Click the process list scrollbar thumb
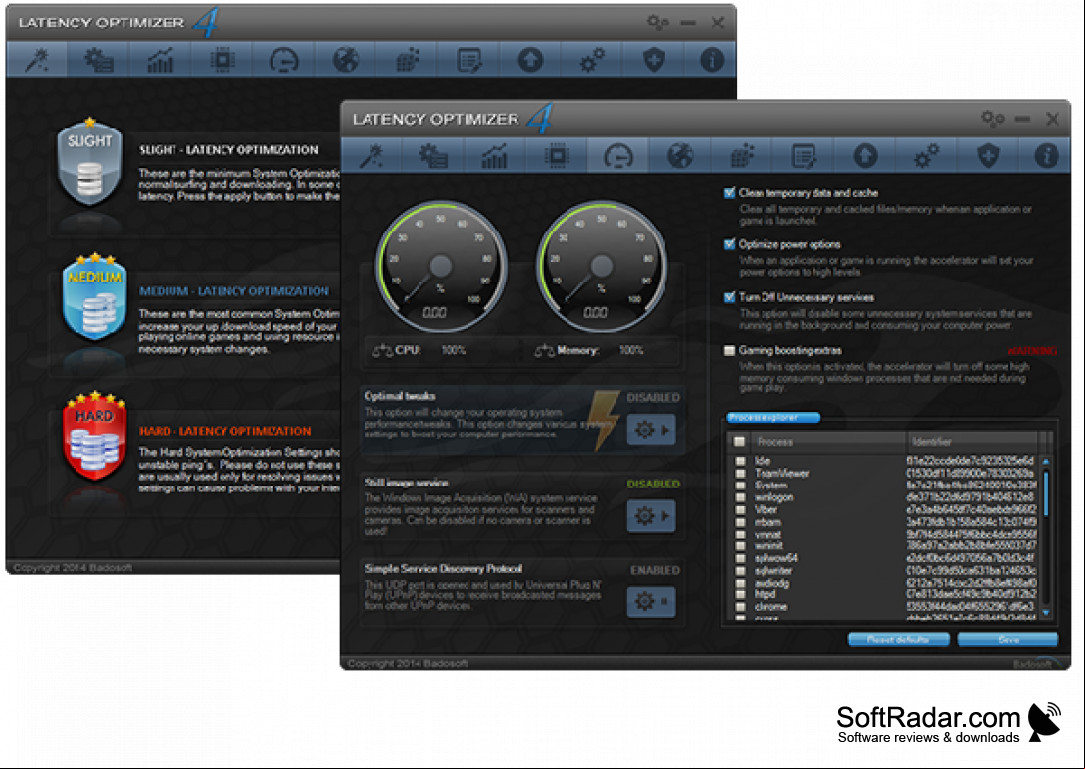This screenshot has height=769, width=1085. tap(1046, 493)
